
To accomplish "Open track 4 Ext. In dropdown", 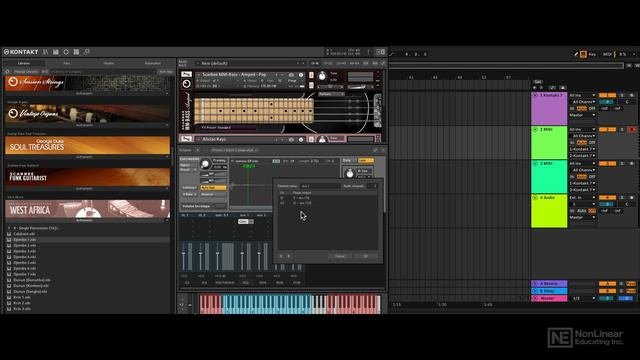I will [582, 198].
